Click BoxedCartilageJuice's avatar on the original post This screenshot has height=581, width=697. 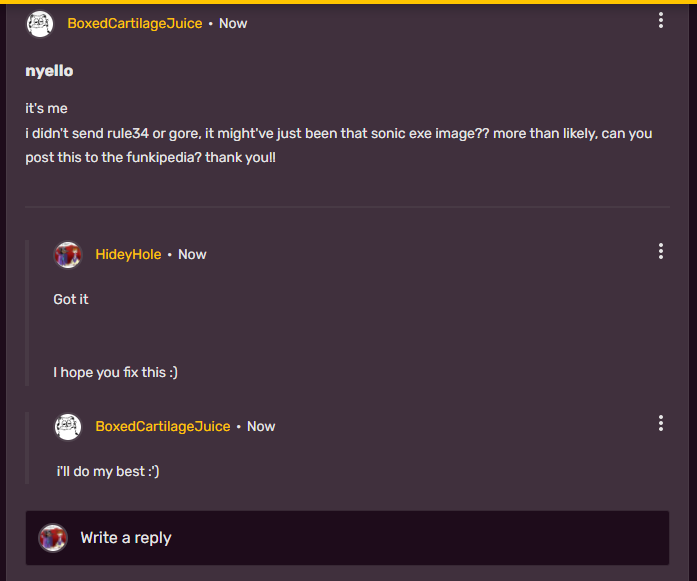click(x=40, y=23)
